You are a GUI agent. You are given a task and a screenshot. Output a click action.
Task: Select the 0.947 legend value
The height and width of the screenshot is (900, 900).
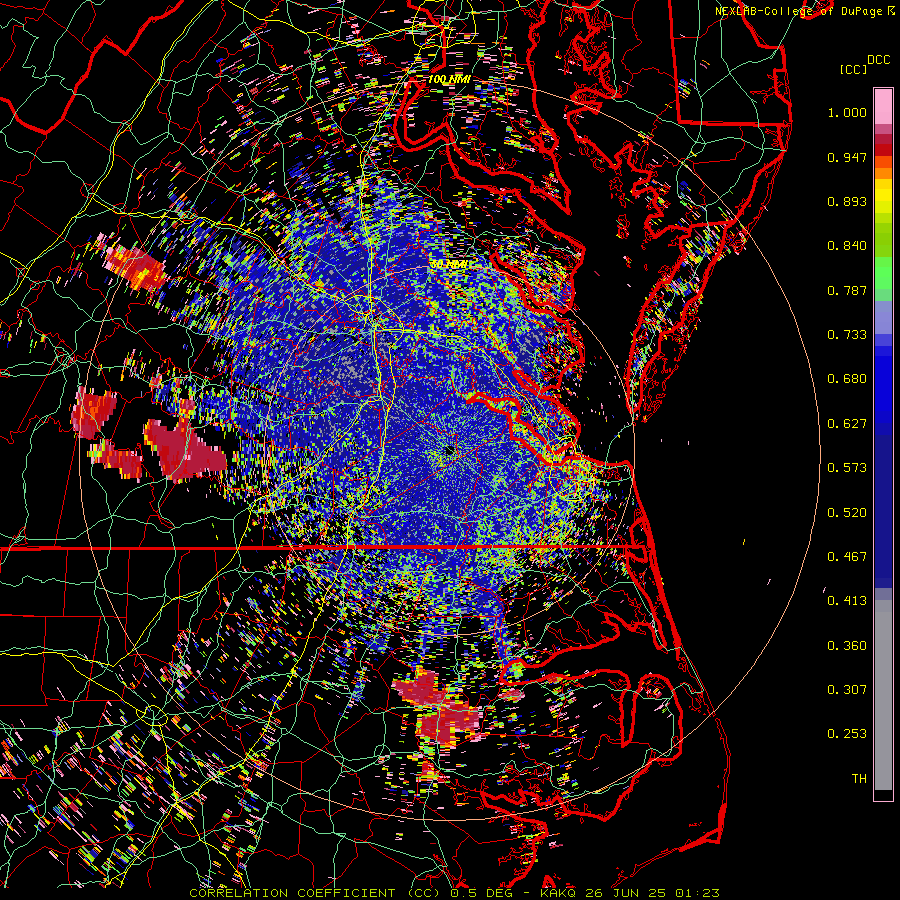click(847, 157)
